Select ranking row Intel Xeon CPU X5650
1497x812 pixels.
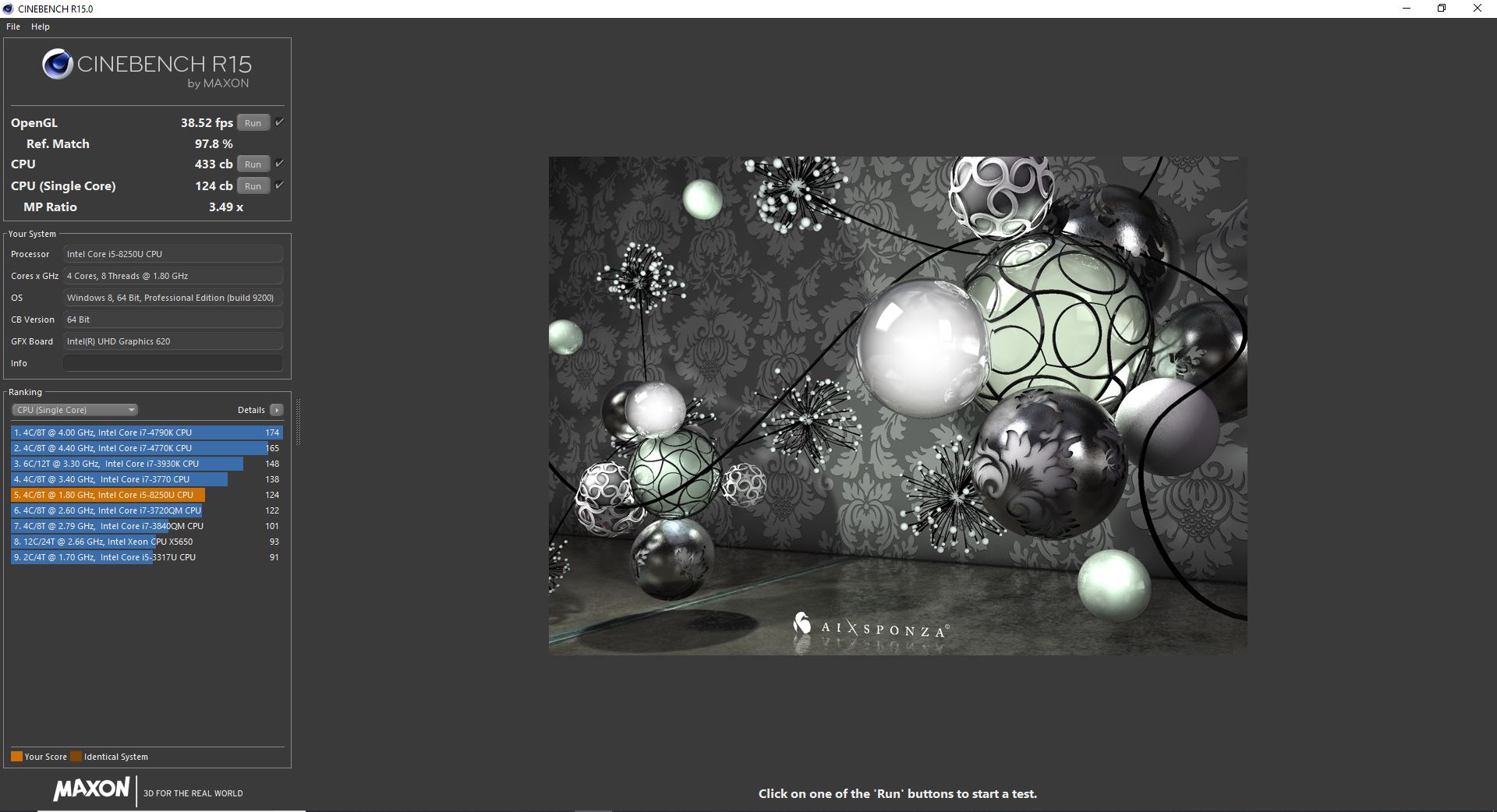147,542
